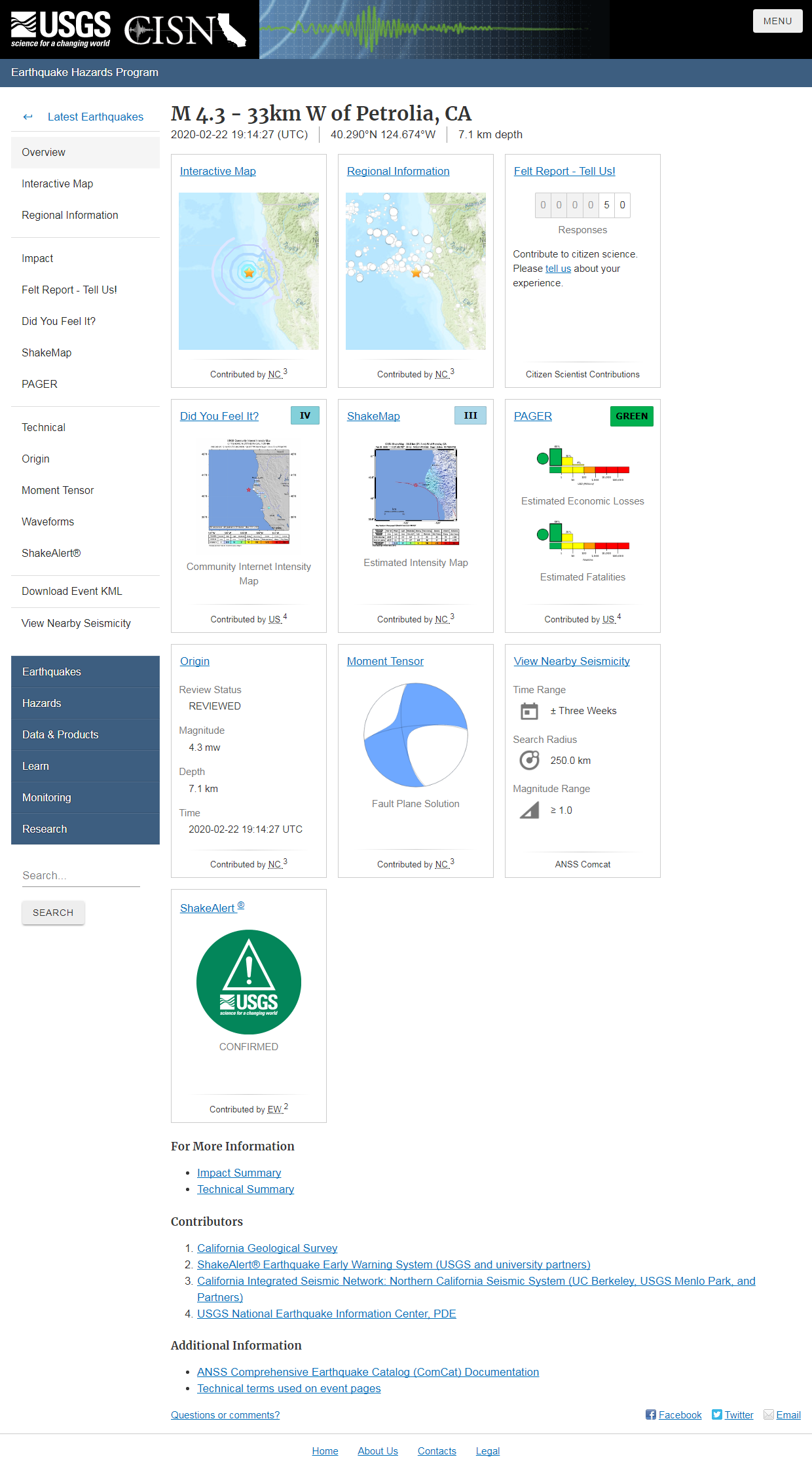812x1478 pixels.
Task: Open Impact in the sidebar
Action: coord(85,258)
